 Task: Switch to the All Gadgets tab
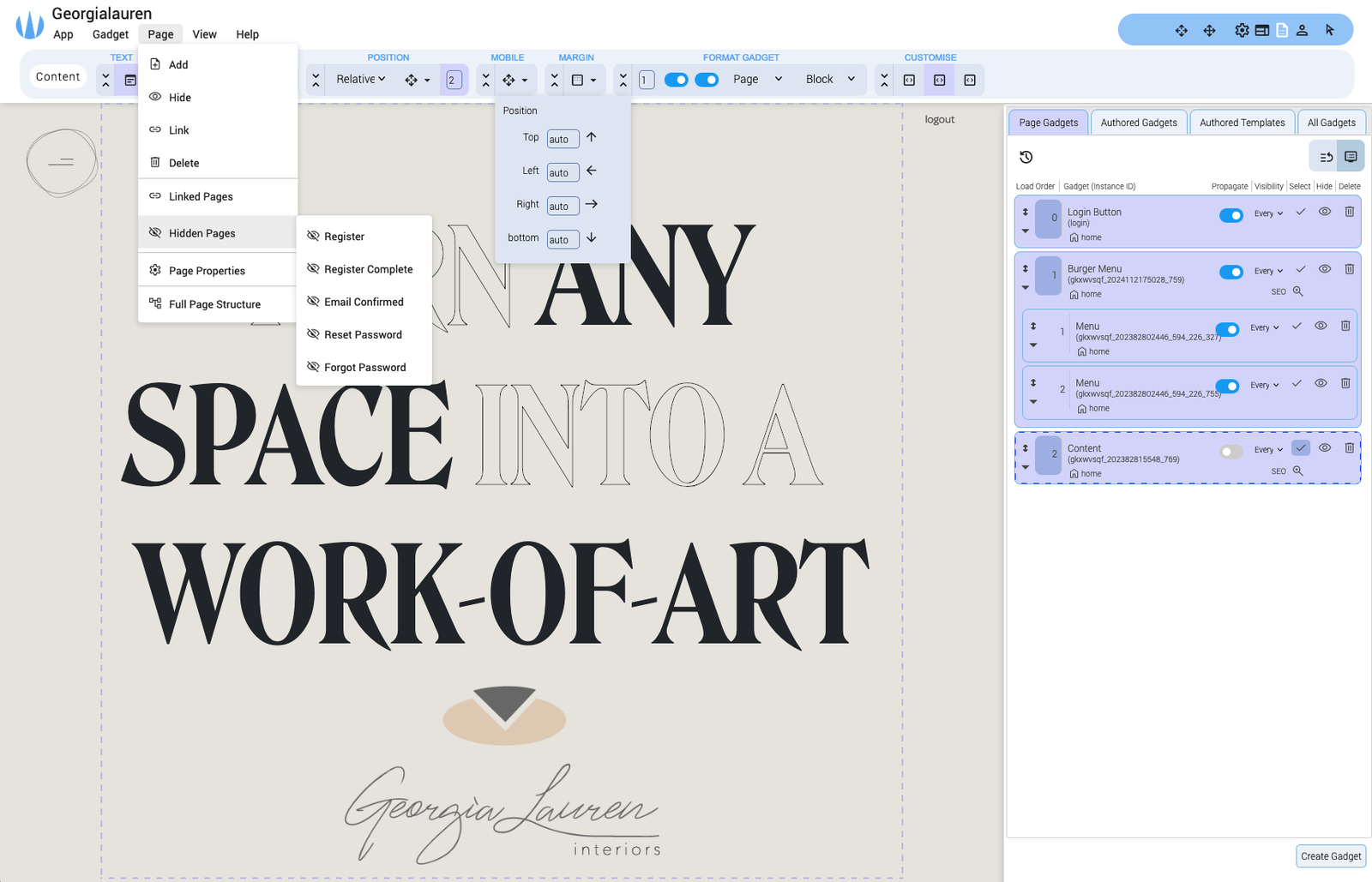click(1331, 123)
